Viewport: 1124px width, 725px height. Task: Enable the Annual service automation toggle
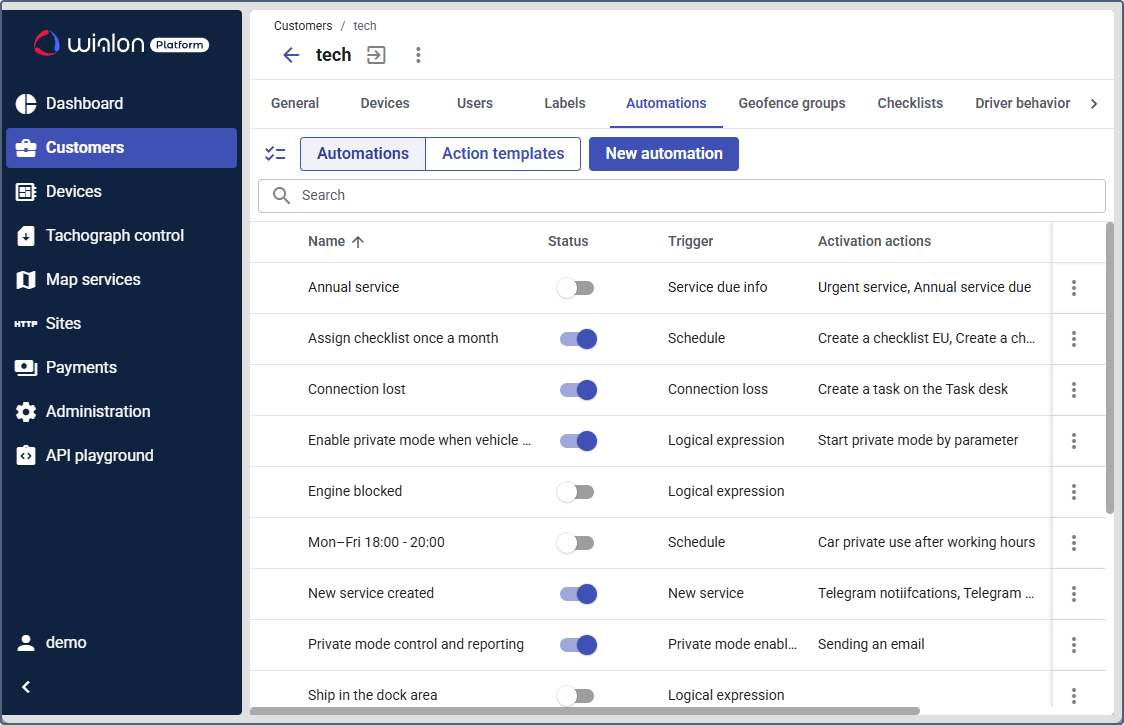point(576,288)
